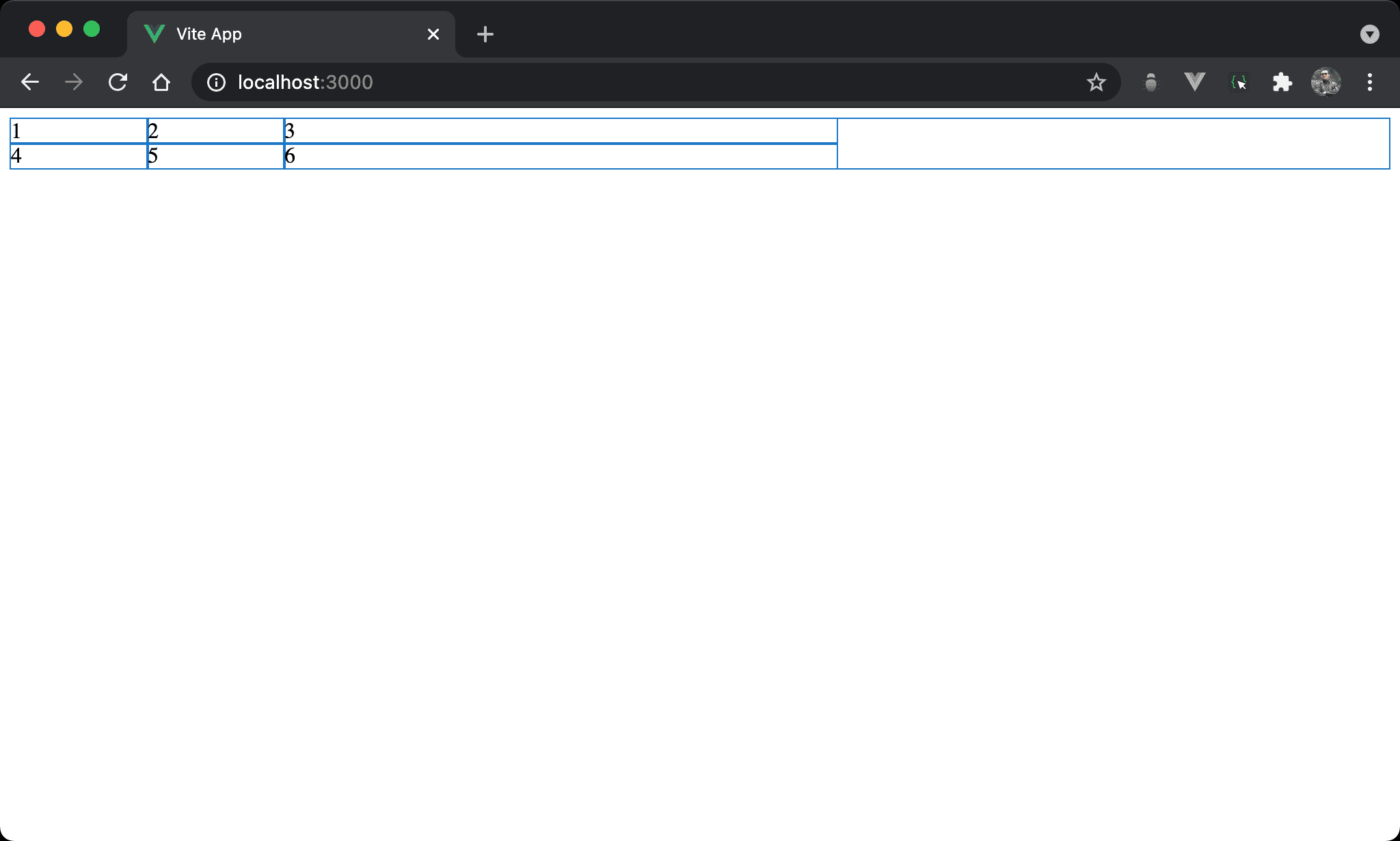This screenshot has width=1400, height=841.
Task: Go to the browser home page
Action: (161, 83)
